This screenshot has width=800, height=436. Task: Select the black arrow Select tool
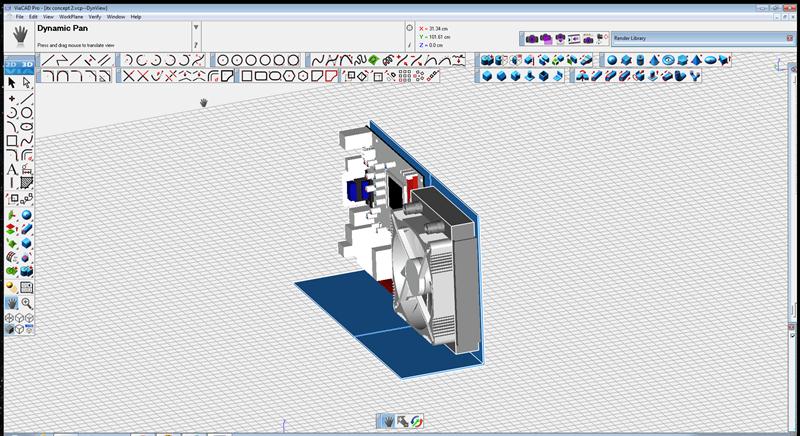point(12,83)
